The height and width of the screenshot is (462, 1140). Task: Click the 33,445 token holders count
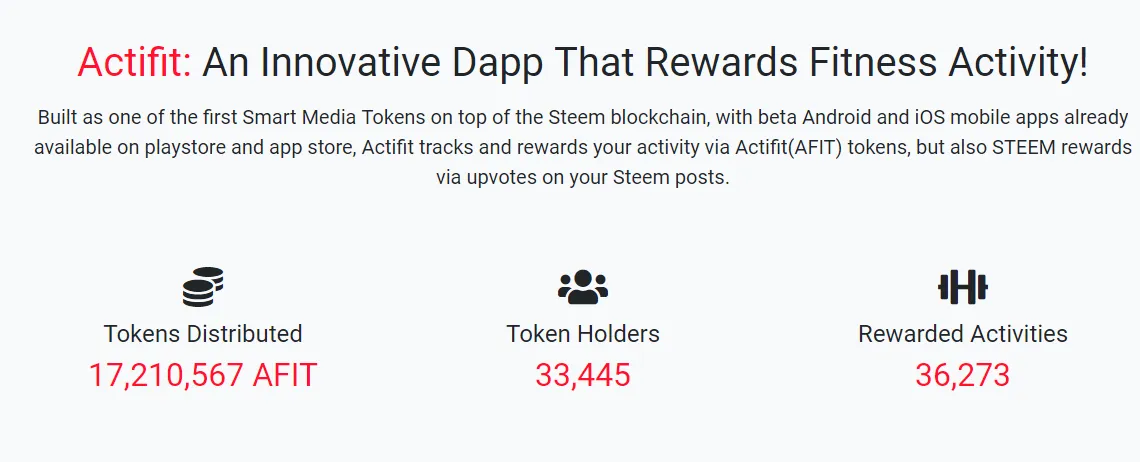583,375
